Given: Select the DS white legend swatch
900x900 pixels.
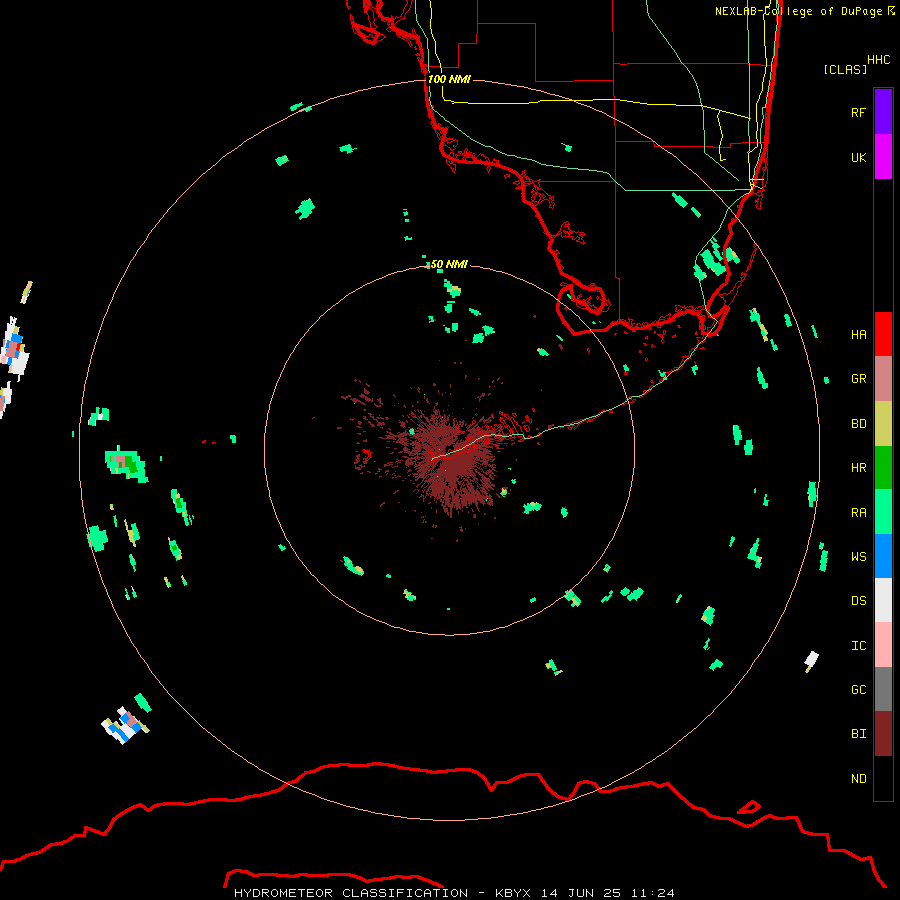Looking at the screenshot, I should (x=883, y=600).
